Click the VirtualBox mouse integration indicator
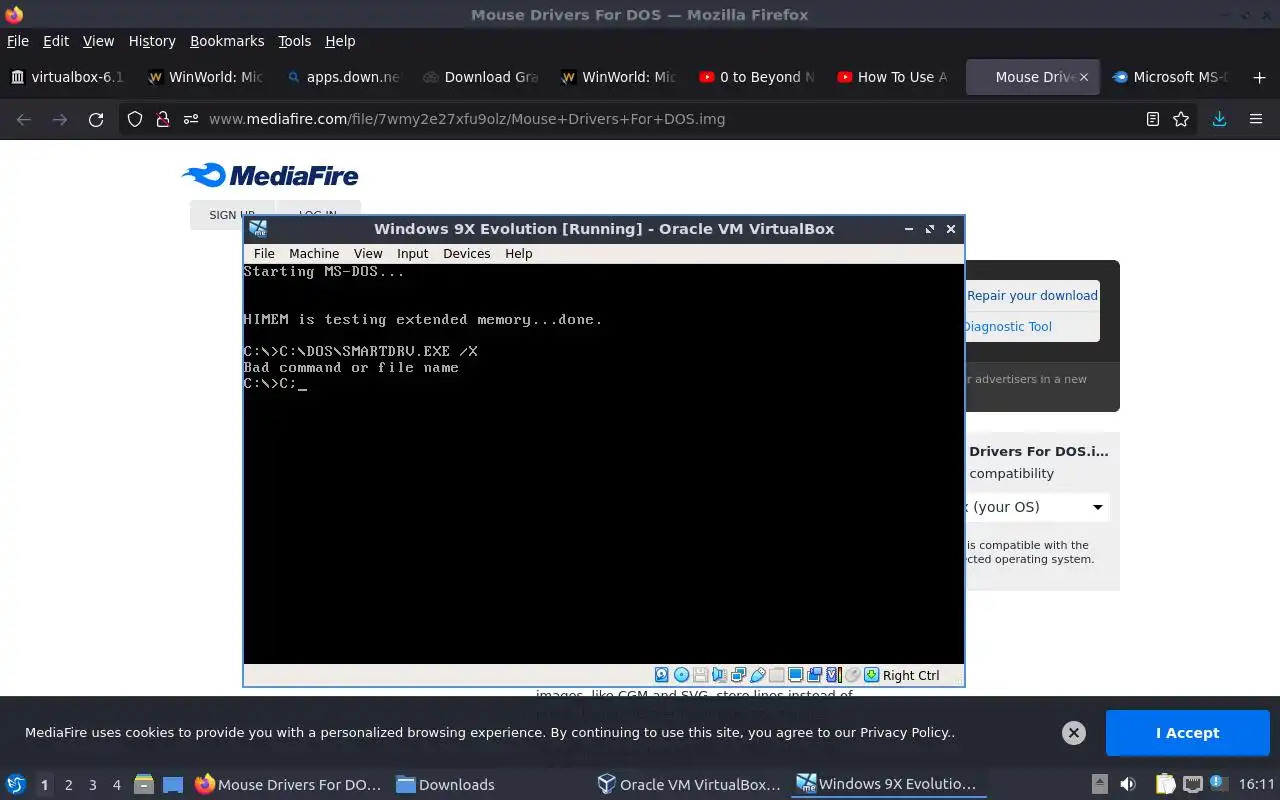This screenshot has height=800, width=1280. 853,675
